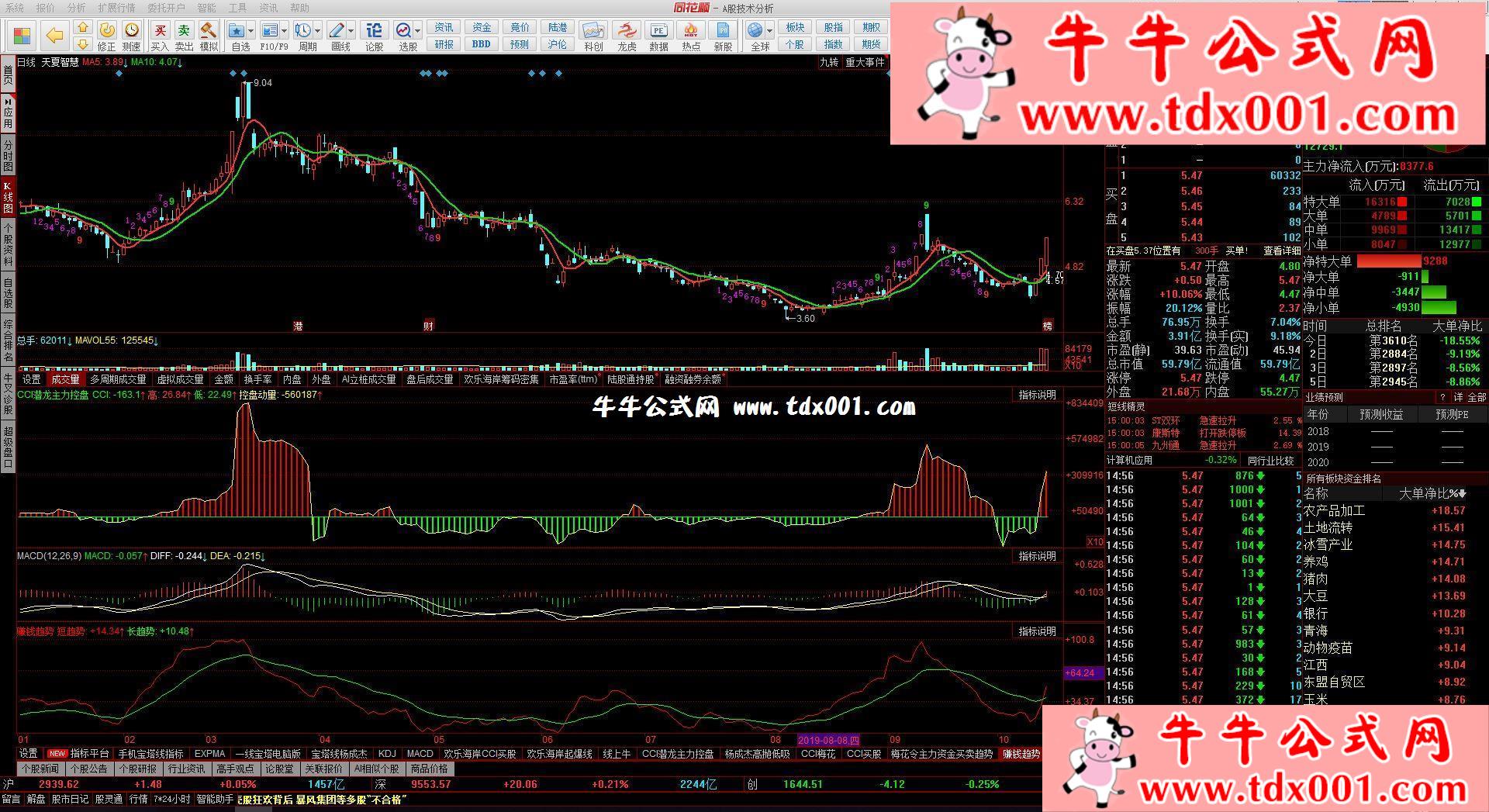Expand the 画线 drawing tools dropdown arrow
This screenshot has height=812, width=1489.
[351, 31]
